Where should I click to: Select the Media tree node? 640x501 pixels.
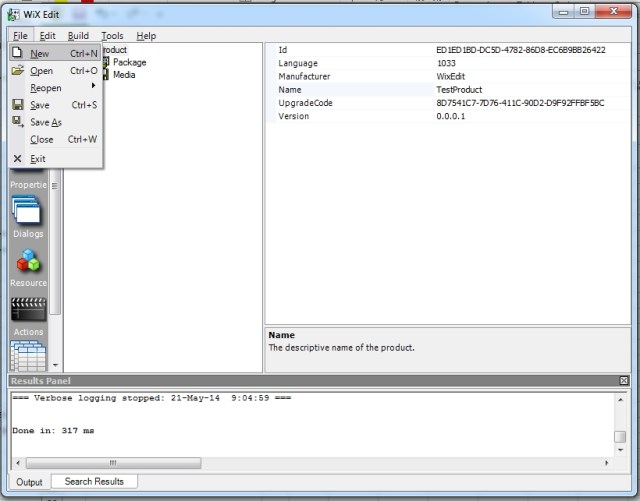[x=124, y=75]
